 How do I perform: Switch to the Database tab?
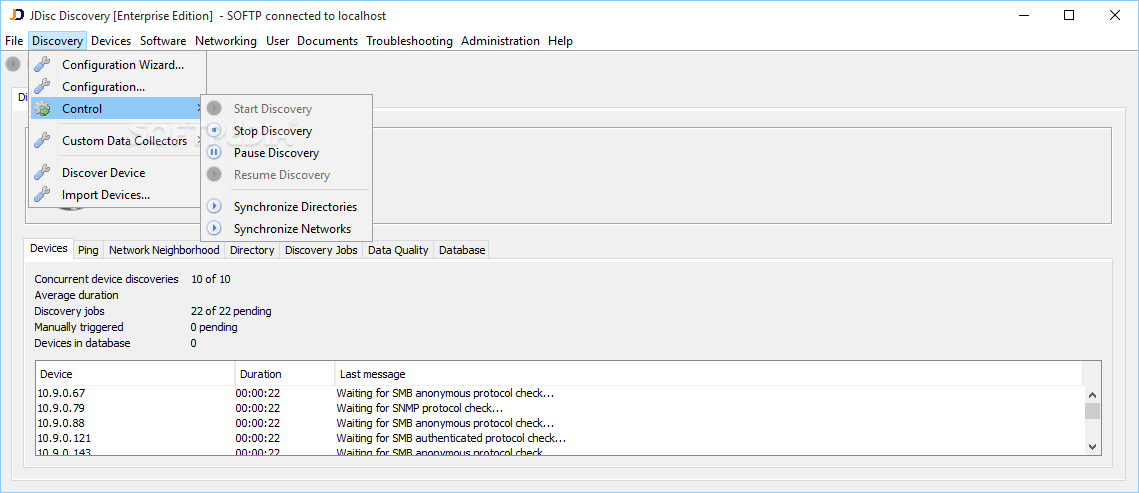(462, 250)
